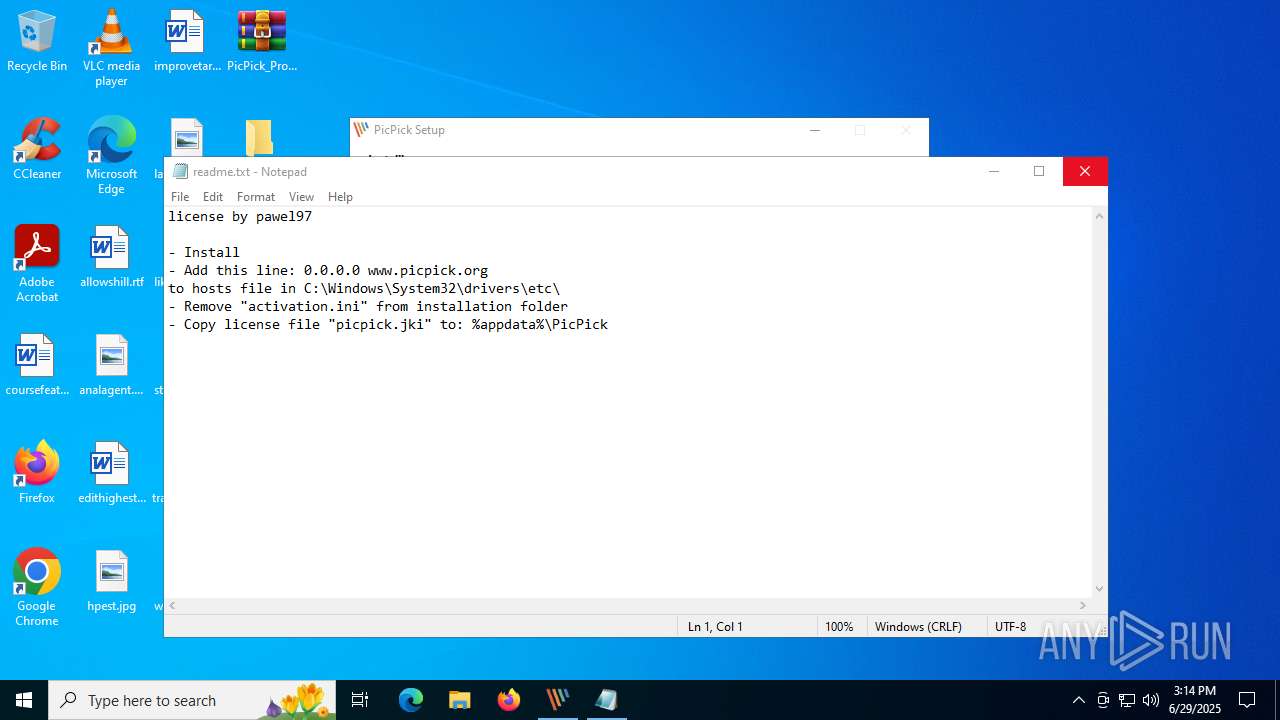Select the improvetar Word document icon
This screenshot has height=720, width=1280.
pos(187,41)
